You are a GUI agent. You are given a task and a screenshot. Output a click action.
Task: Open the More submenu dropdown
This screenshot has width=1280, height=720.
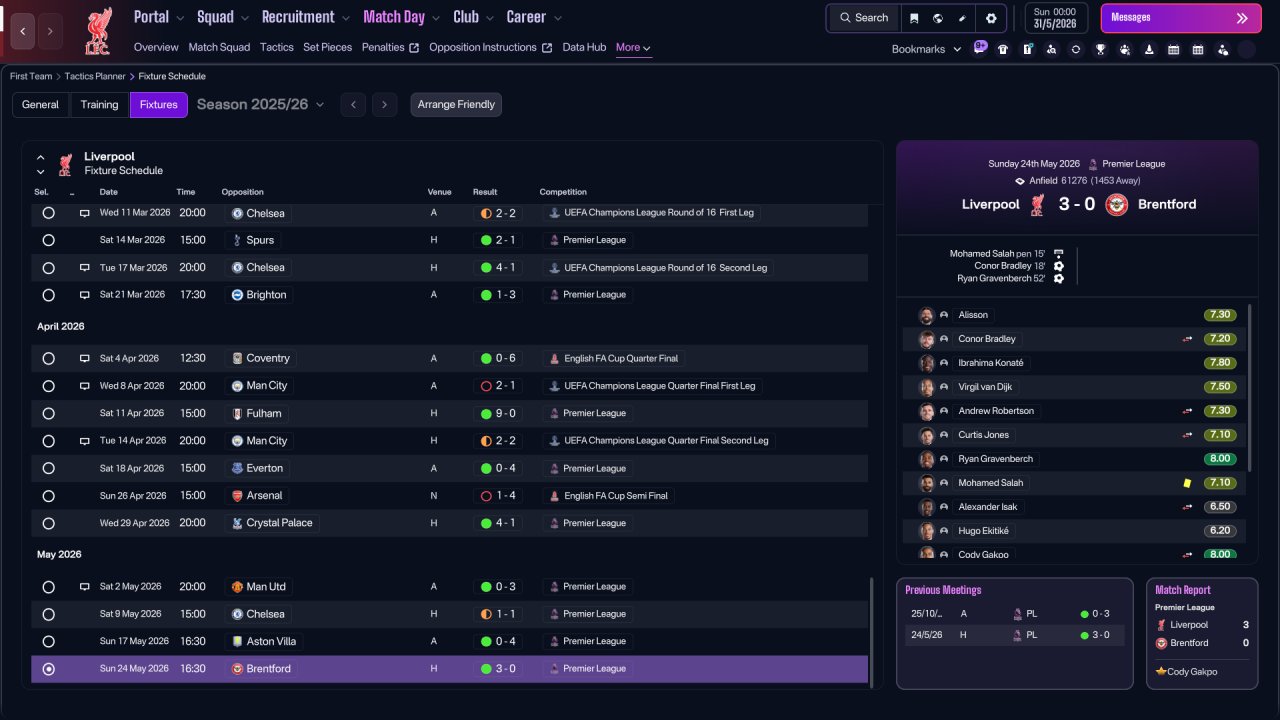634,47
